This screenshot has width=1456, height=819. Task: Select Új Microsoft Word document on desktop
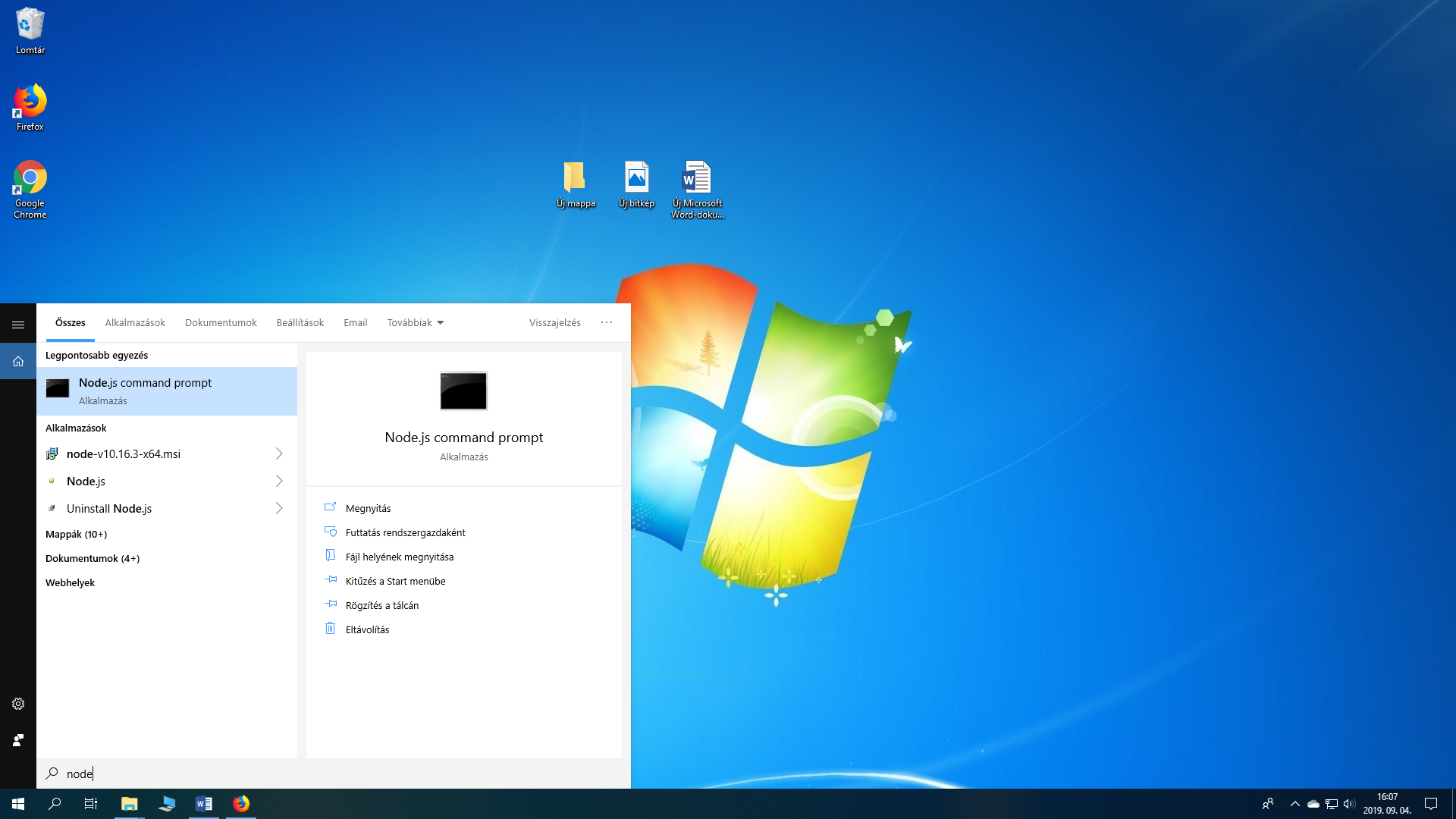pyautogui.click(x=697, y=190)
